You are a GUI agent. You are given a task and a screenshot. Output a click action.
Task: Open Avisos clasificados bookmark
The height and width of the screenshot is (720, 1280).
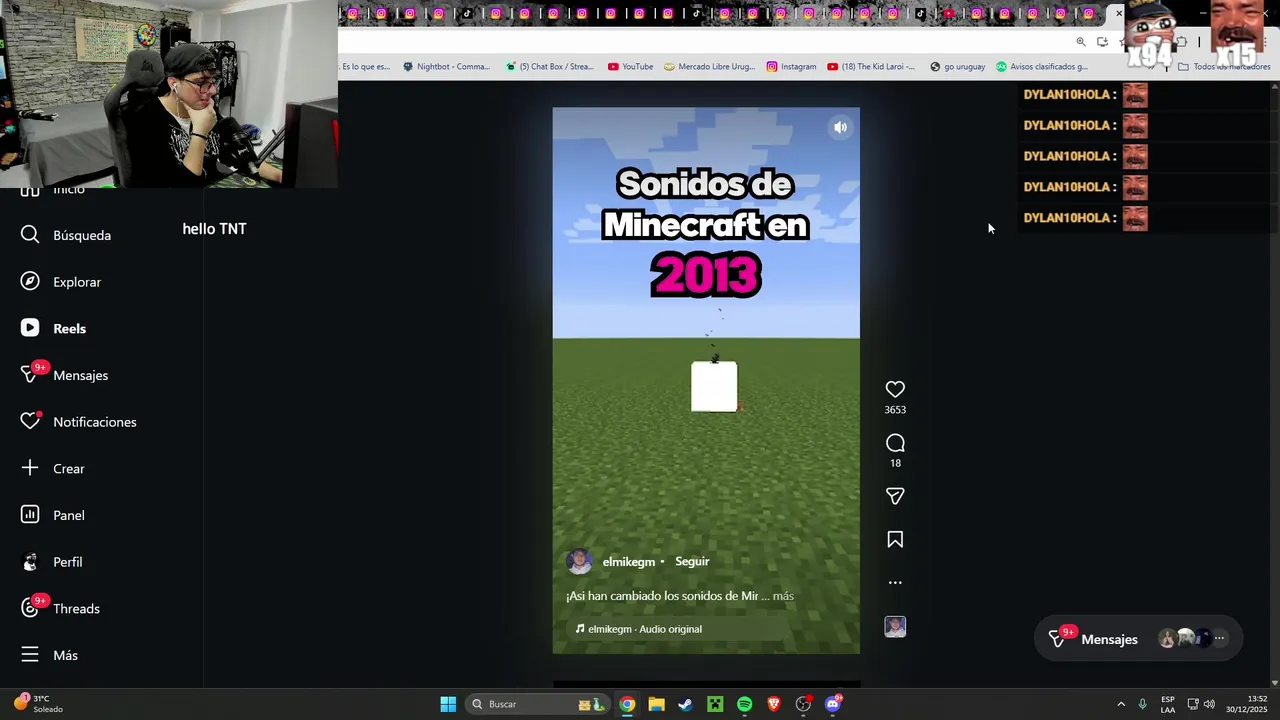click(x=1041, y=67)
